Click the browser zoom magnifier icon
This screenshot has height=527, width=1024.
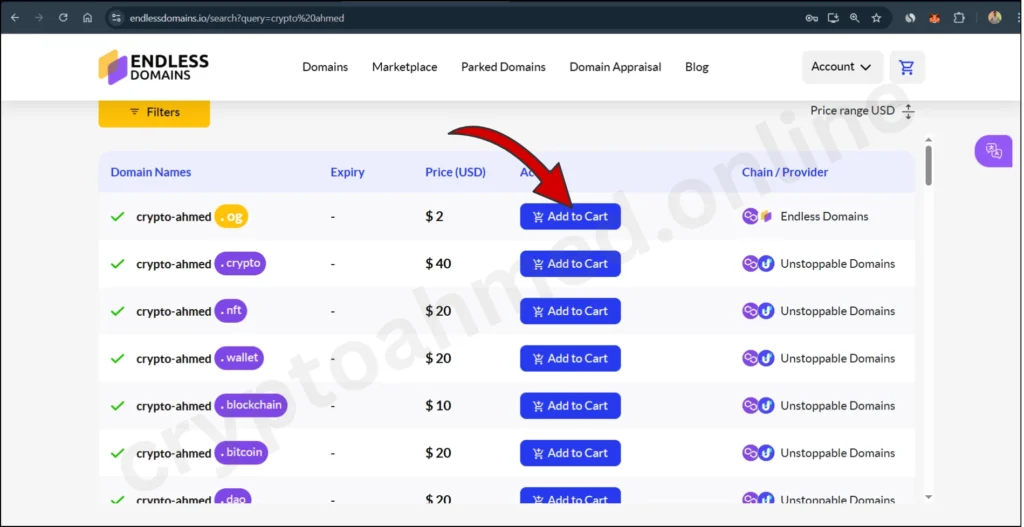click(x=854, y=18)
